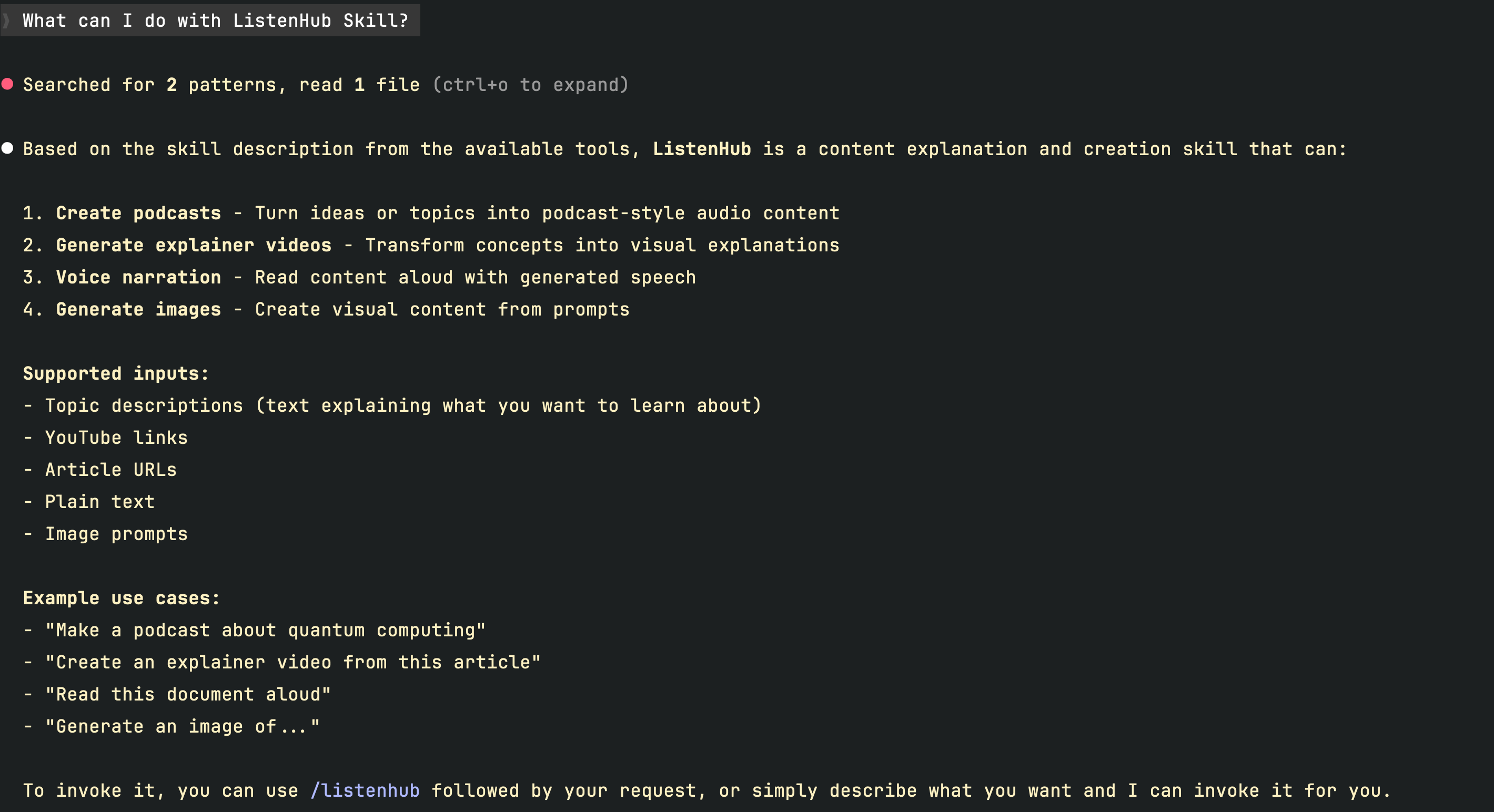
Task: Click the Supported inputs heading
Action: click(x=115, y=373)
